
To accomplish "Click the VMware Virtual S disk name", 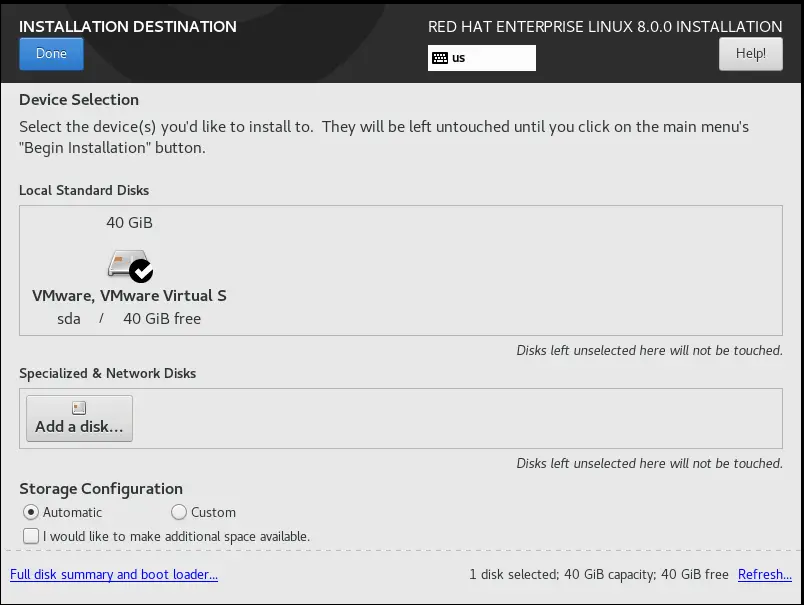I will pyautogui.click(x=129, y=295).
